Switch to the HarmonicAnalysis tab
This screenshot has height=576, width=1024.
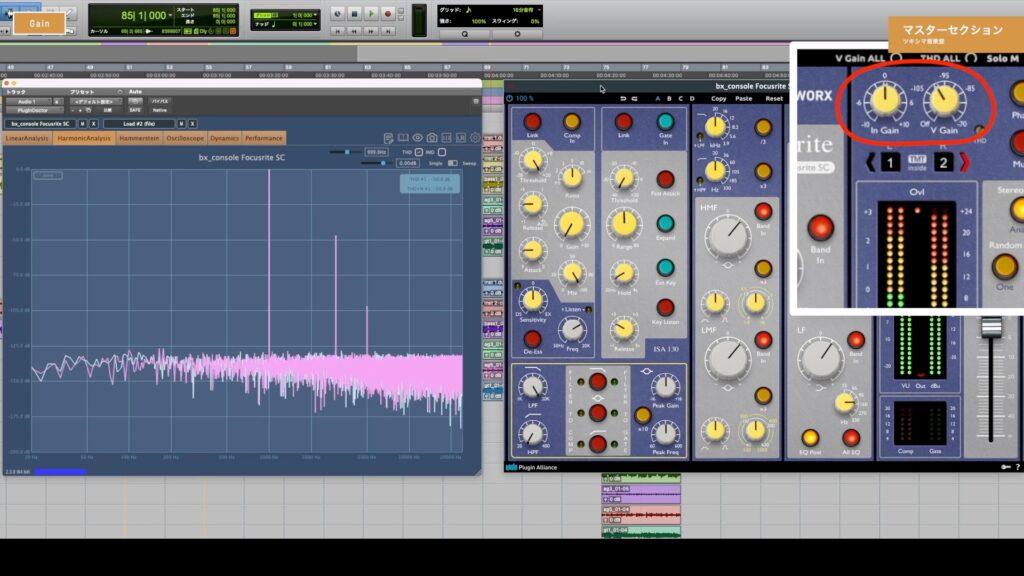[x=84, y=138]
